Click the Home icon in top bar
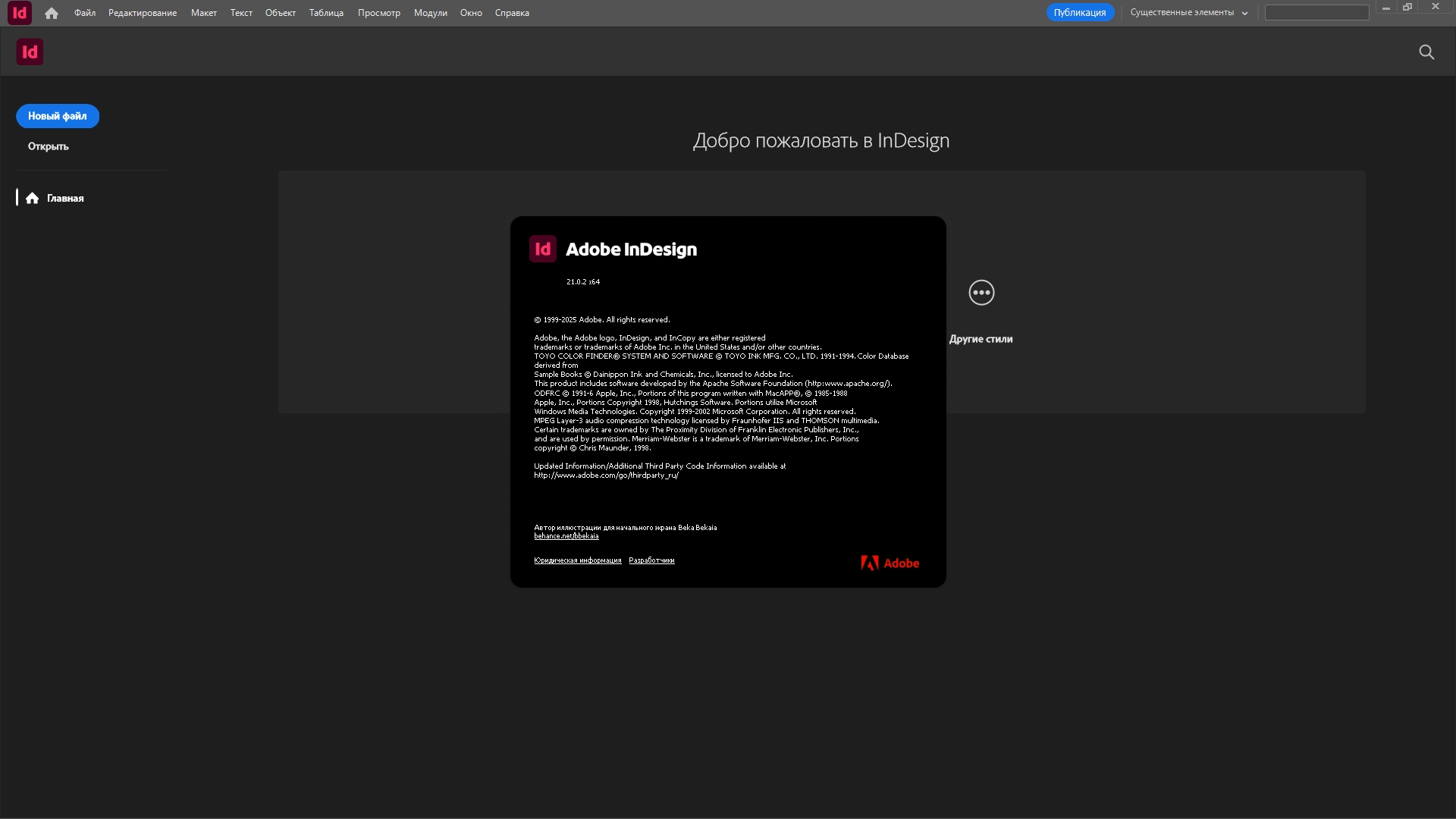The height and width of the screenshot is (819, 1456). point(52,13)
